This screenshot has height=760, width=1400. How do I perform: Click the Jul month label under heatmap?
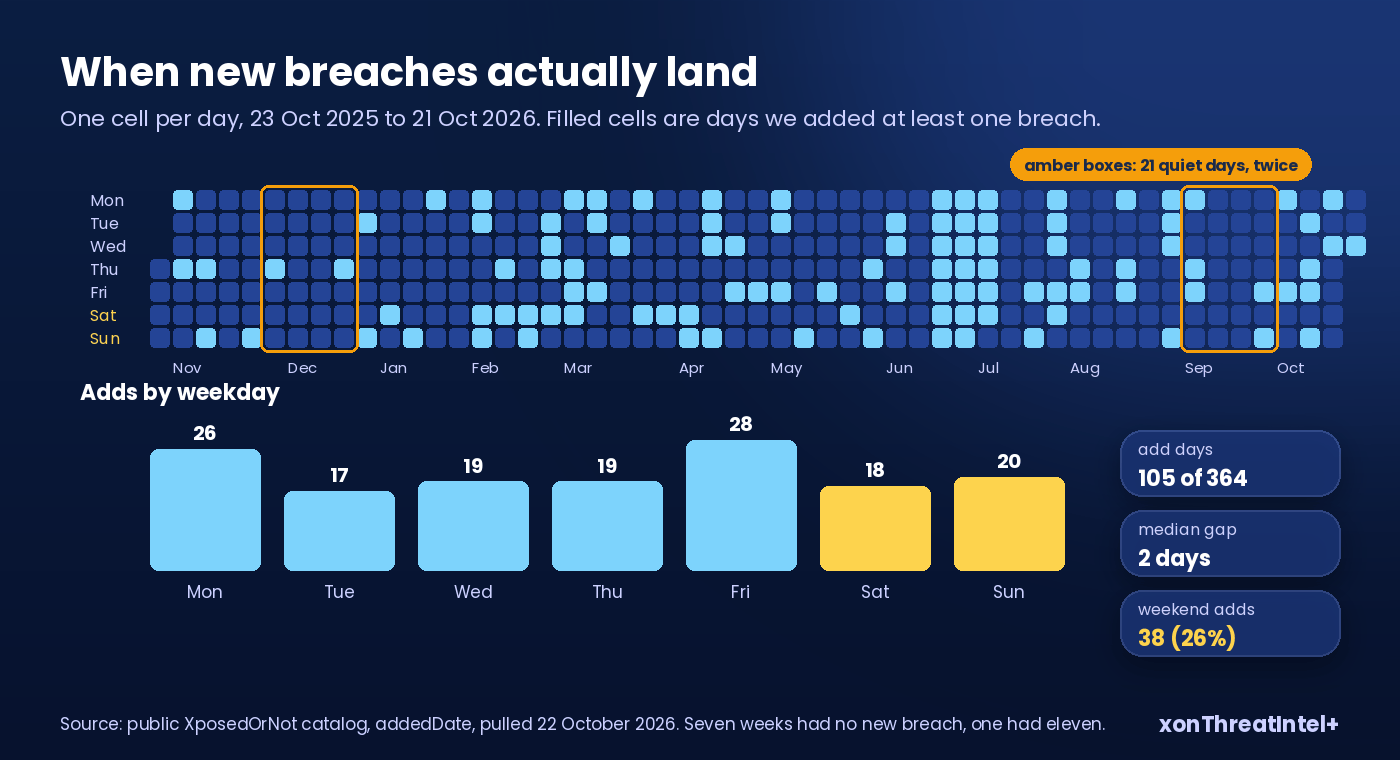(x=988, y=368)
